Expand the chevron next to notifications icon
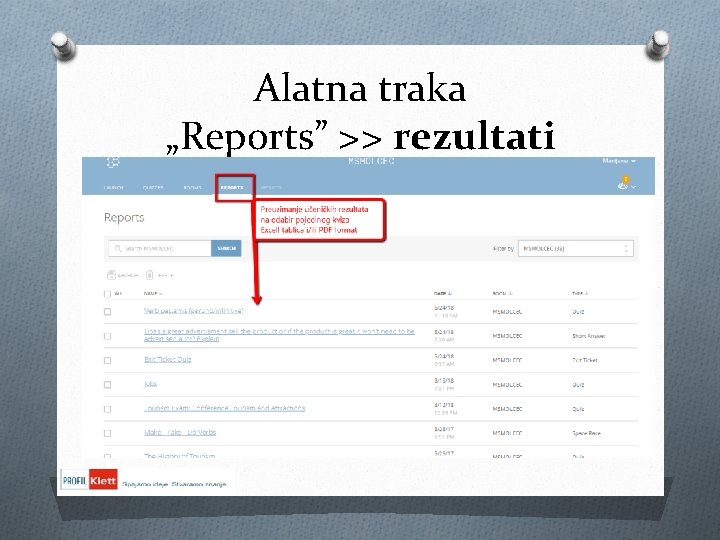The width and height of the screenshot is (720, 540). [x=634, y=187]
